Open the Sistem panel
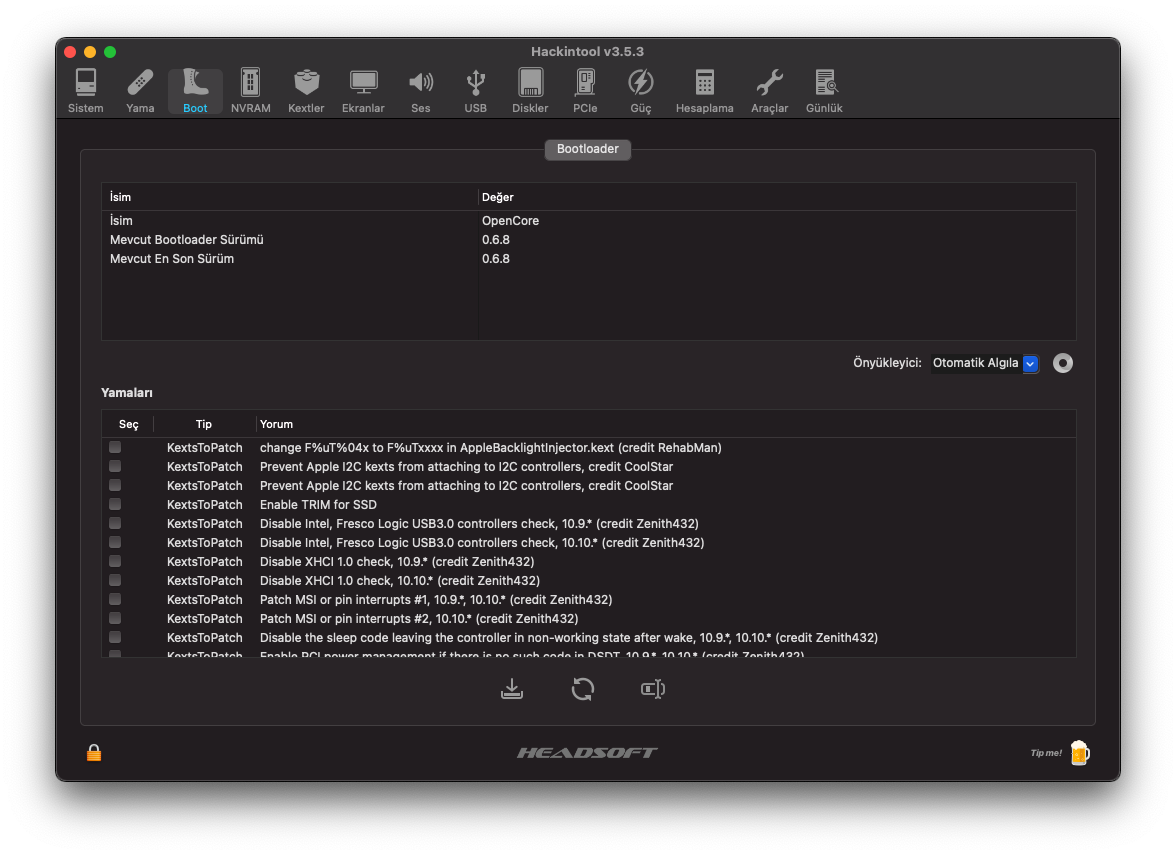The height and width of the screenshot is (855, 1176). tap(85, 90)
